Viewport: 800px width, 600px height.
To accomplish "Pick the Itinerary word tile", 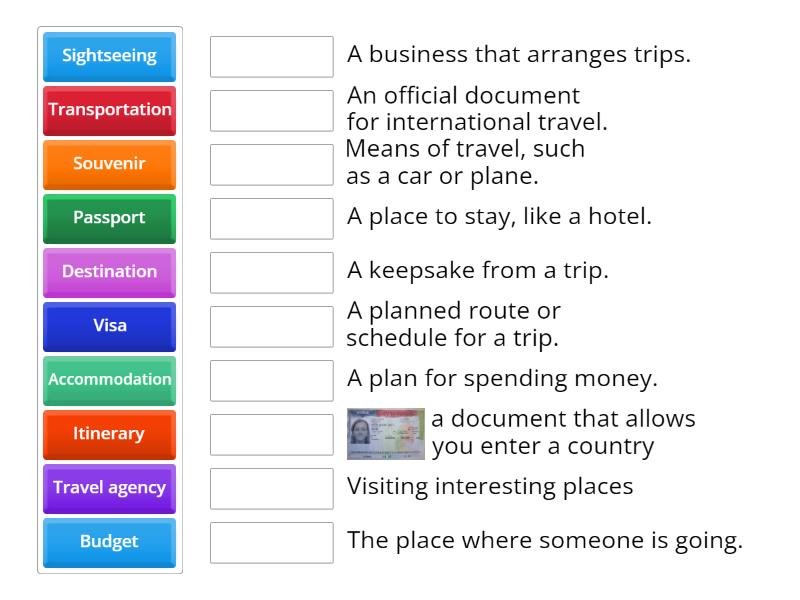I will point(108,435).
